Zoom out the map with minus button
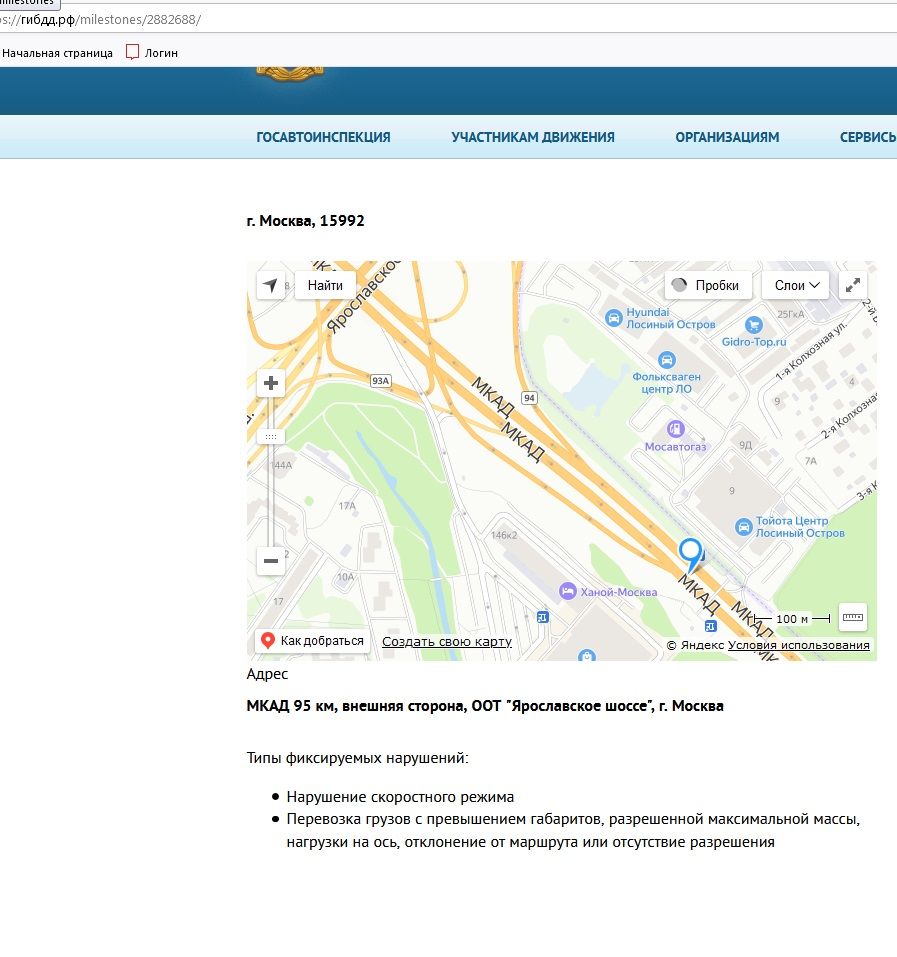The height and width of the screenshot is (957, 897). point(271,561)
